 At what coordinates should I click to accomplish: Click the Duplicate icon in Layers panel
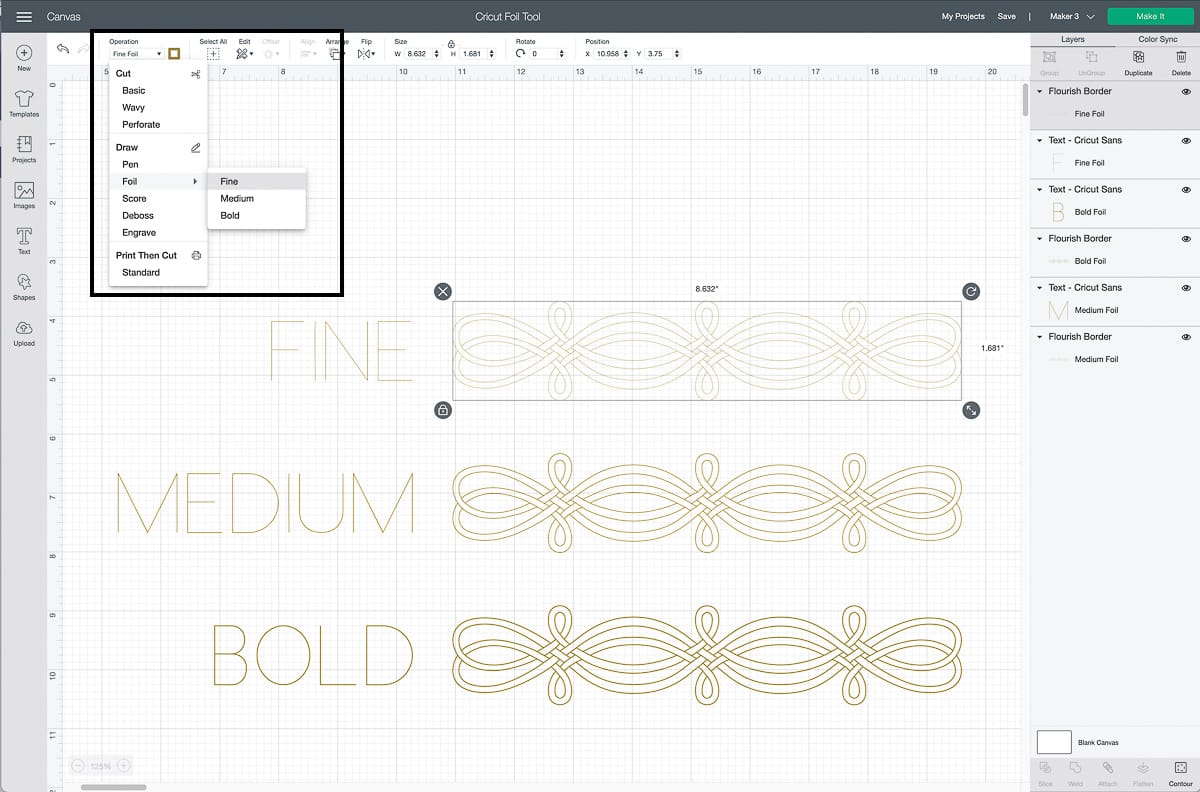(x=1138, y=58)
